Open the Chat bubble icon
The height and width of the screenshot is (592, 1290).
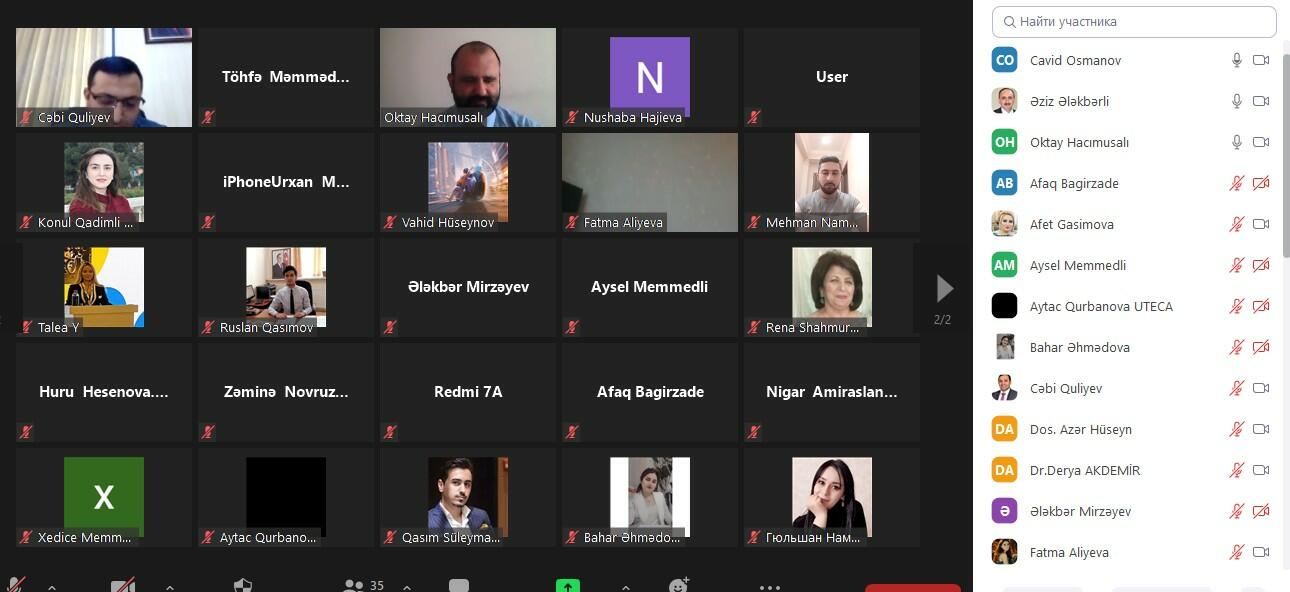click(459, 585)
